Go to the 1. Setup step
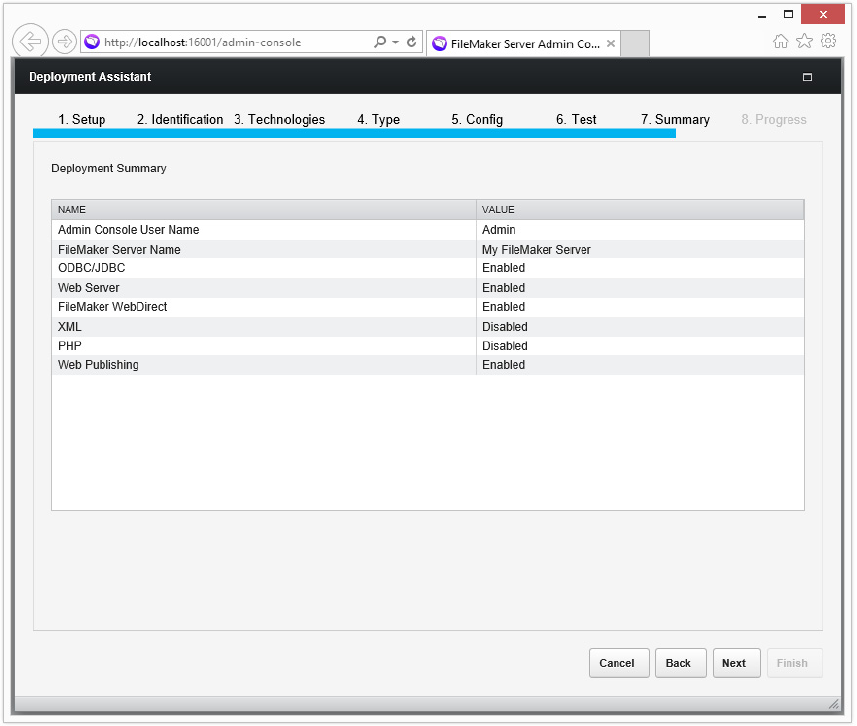The image size is (857, 726). click(82, 119)
